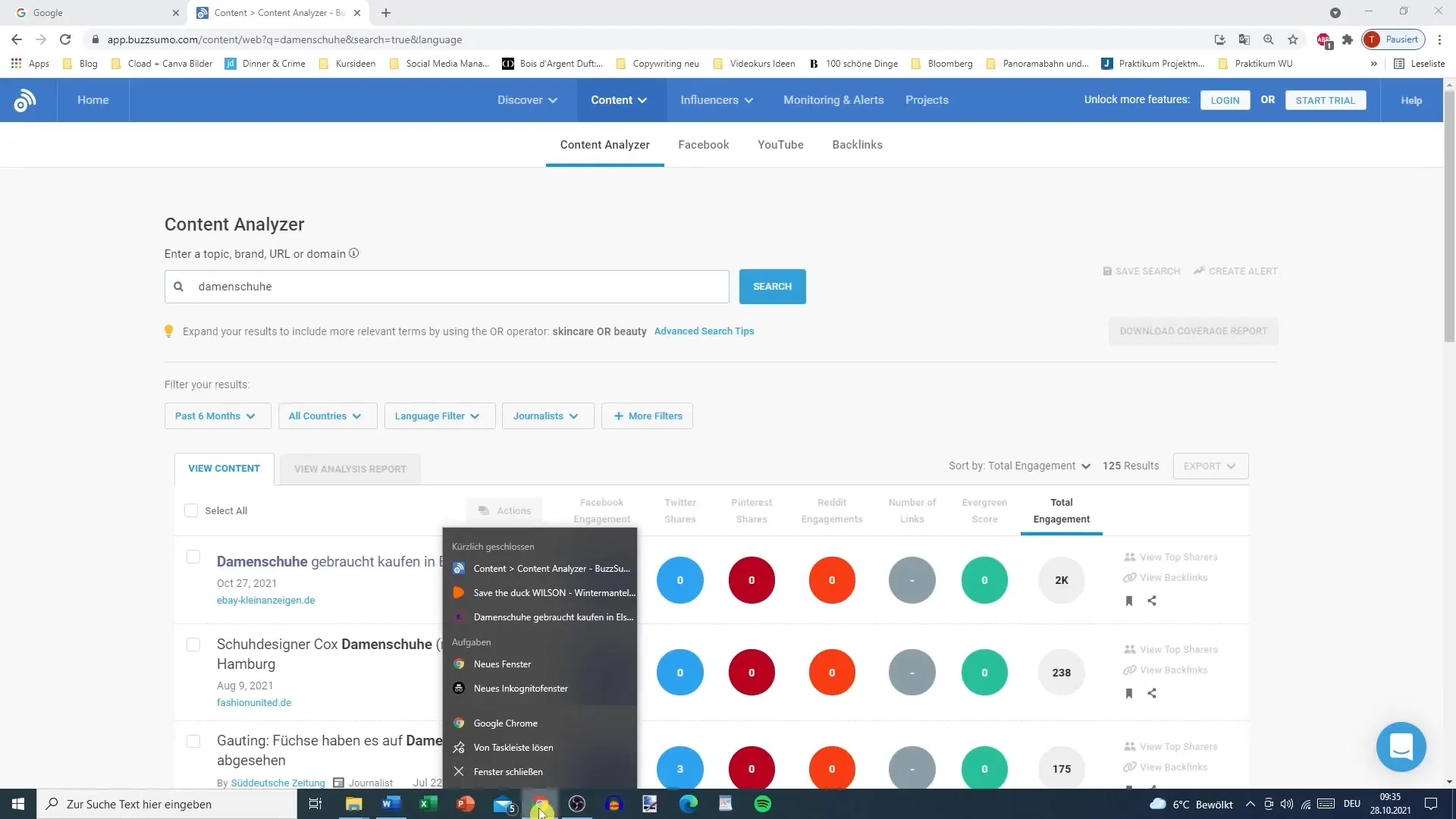
Task: Open the Language Filter dropdown
Action: click(439, 416)
